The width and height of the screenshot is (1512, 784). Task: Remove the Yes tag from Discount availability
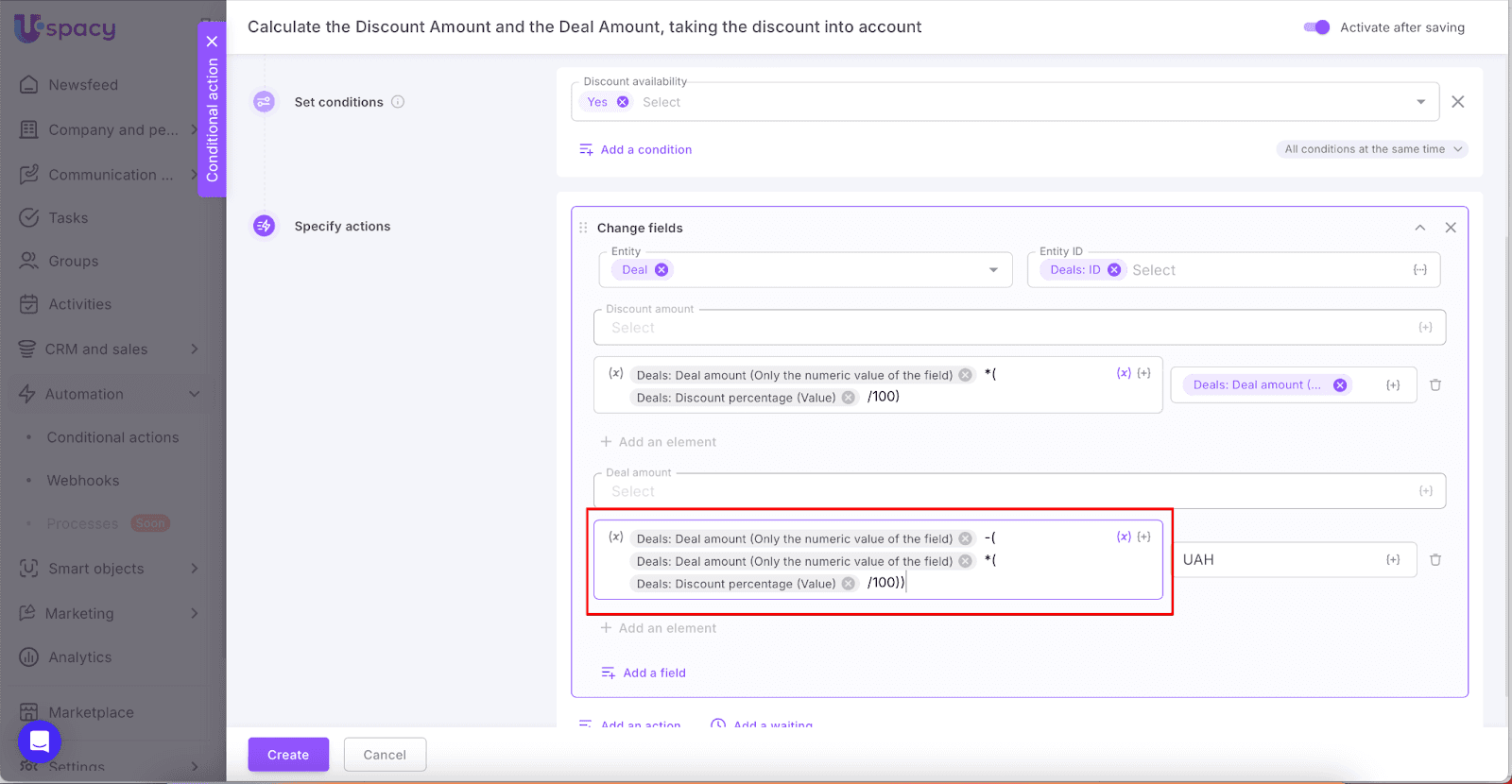point(623,102)
